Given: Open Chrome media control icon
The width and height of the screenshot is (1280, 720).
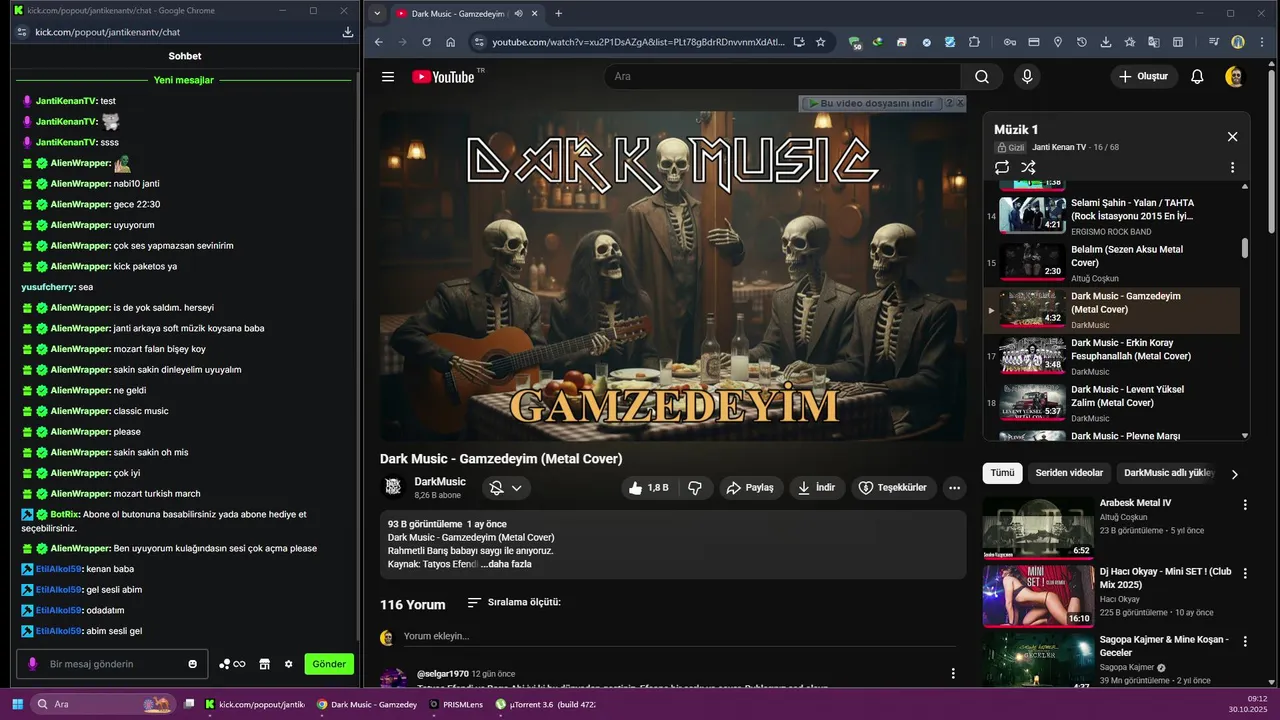Looking at the screenshot, I should click(1214, 42).
